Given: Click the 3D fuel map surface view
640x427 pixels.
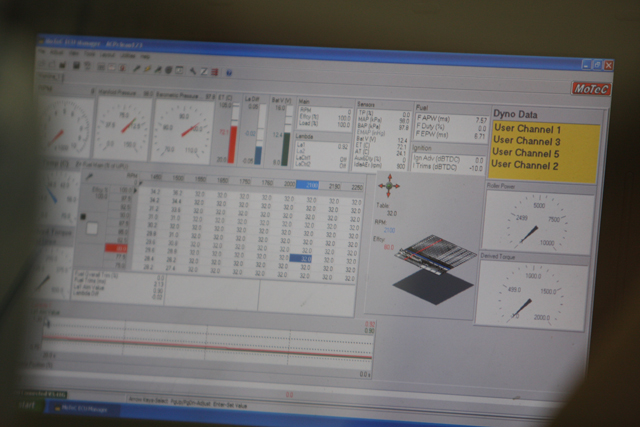Looking at the screenshot, I should (434, 269).
